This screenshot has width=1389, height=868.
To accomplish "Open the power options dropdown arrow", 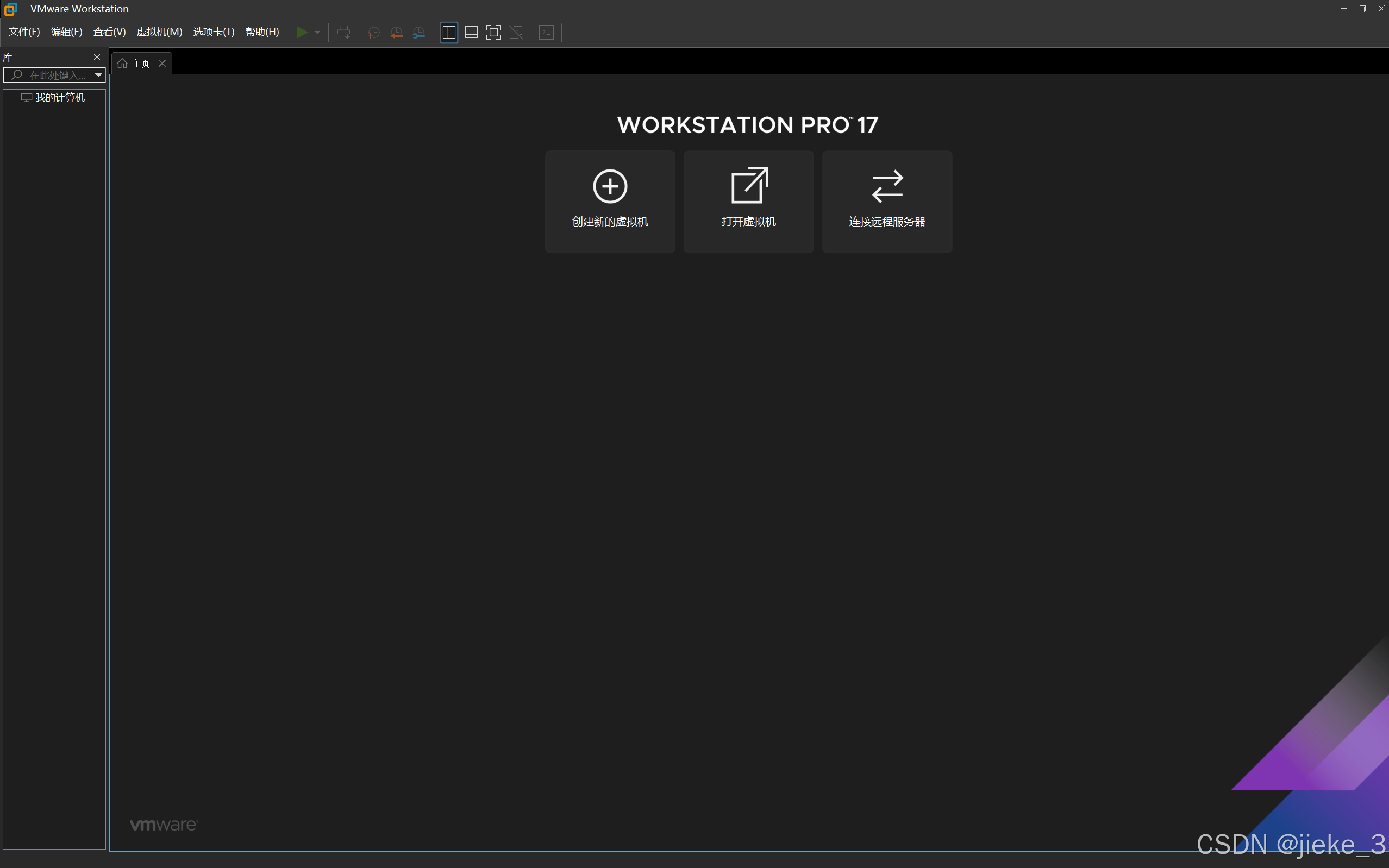I will pyautogui.click(x=317, y=32).
